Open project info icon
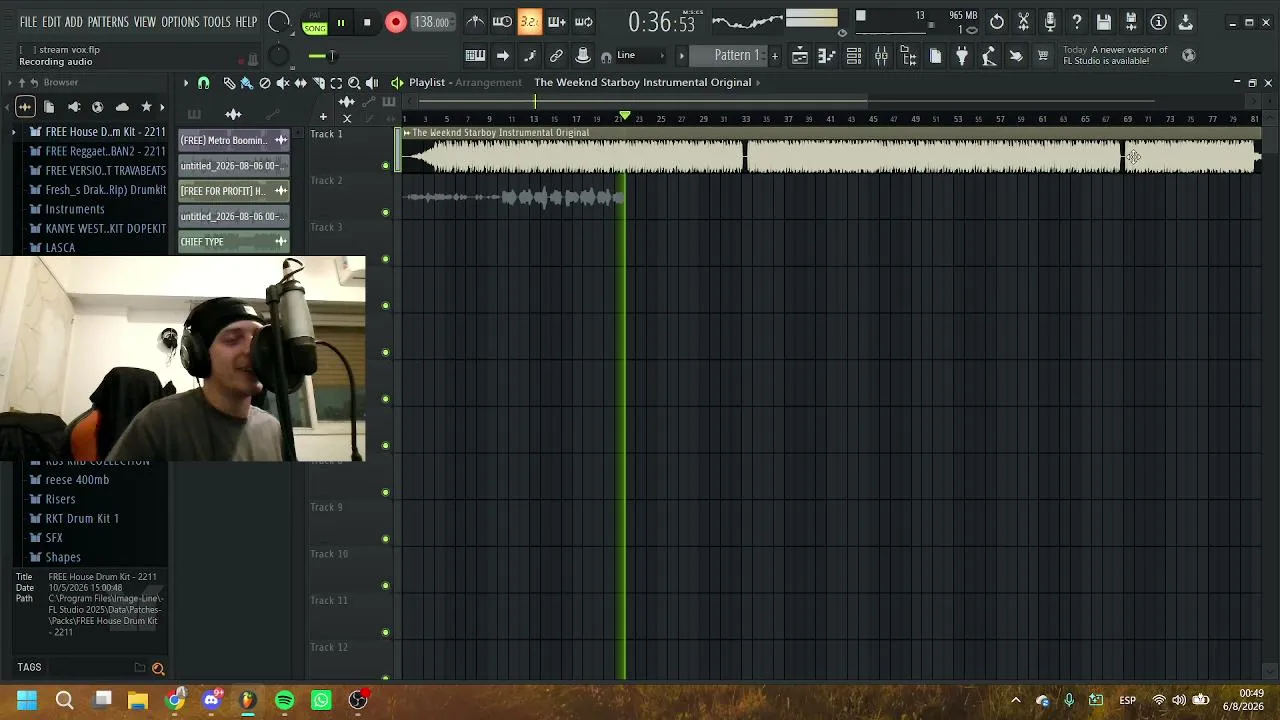1280x720 pixels. point(1158,21)
